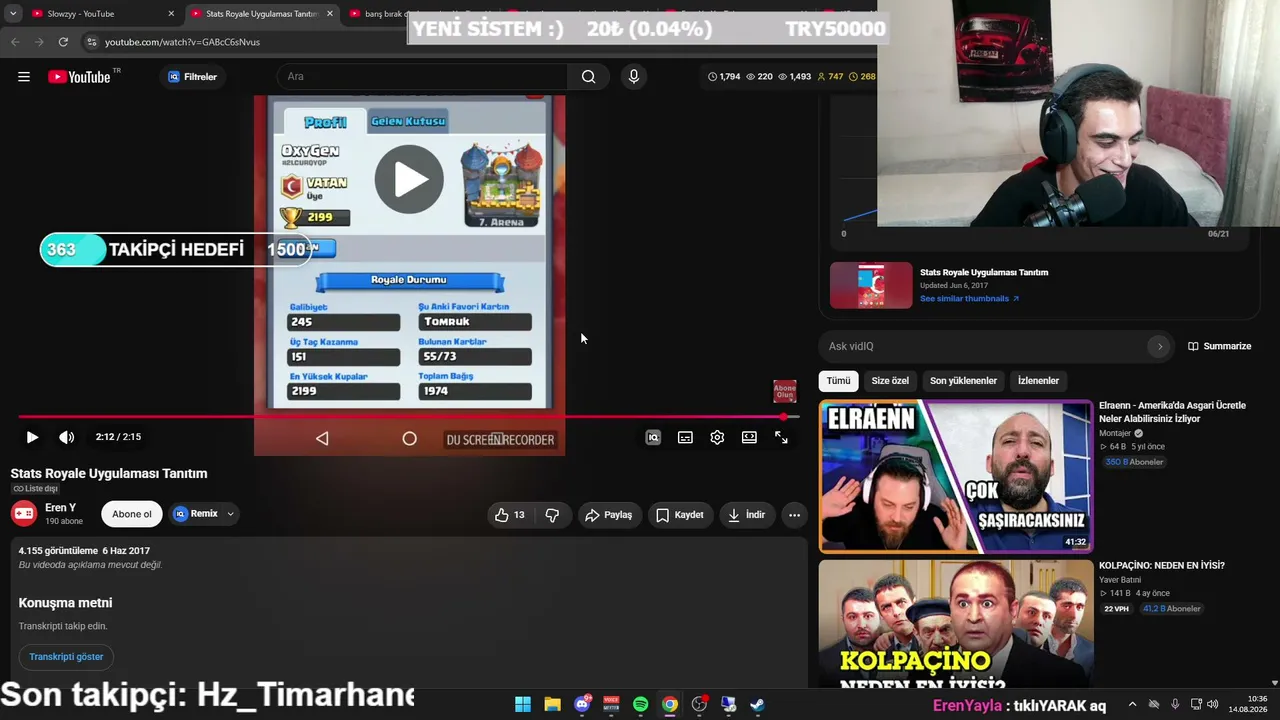Open the YouTube guide hamburger menu
Image resolution: width=1280 pixels, height=720 pixels.
coord(24,77)
